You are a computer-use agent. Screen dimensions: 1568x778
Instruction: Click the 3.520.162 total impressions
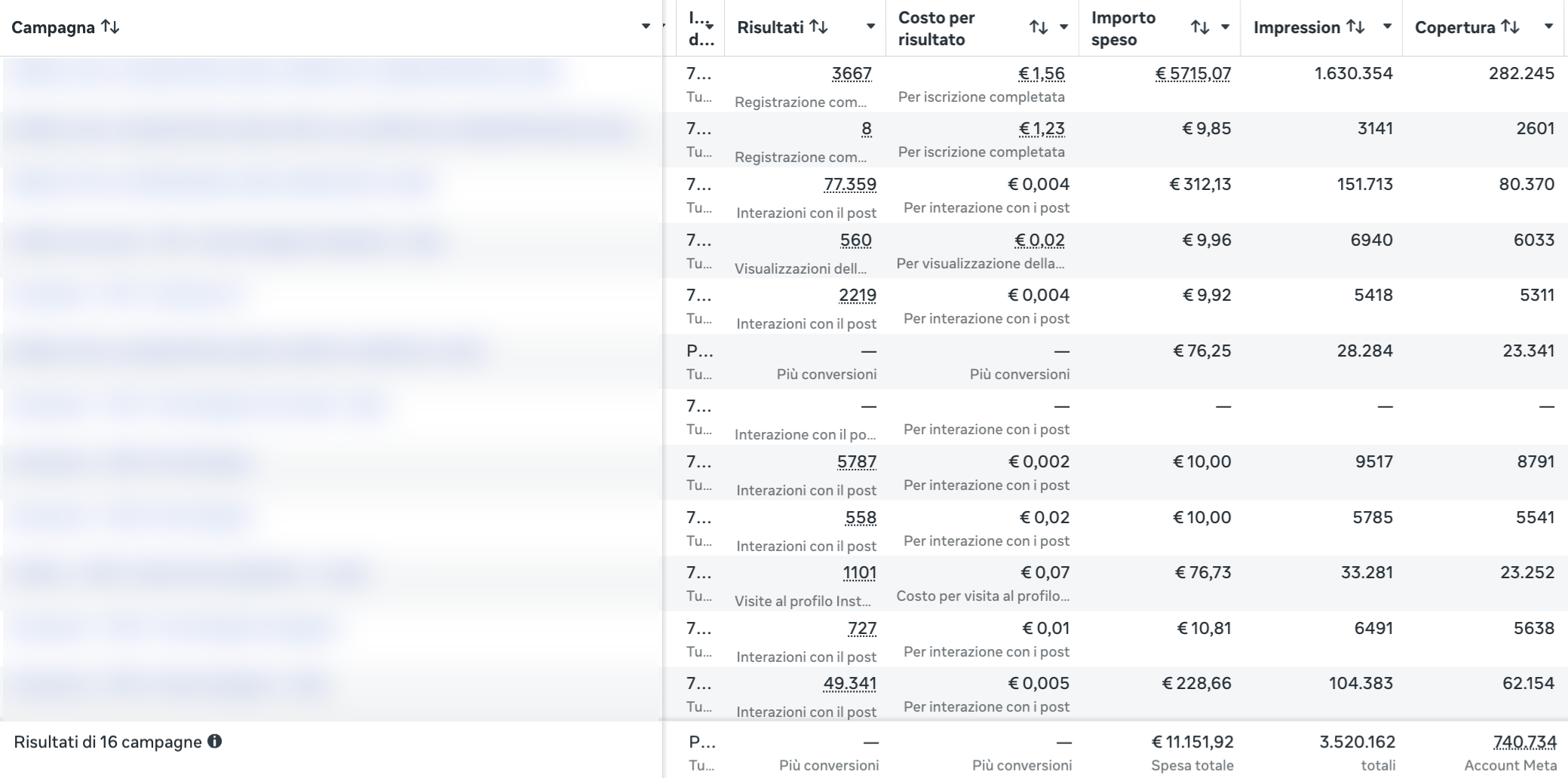(x=1358, y=743)
